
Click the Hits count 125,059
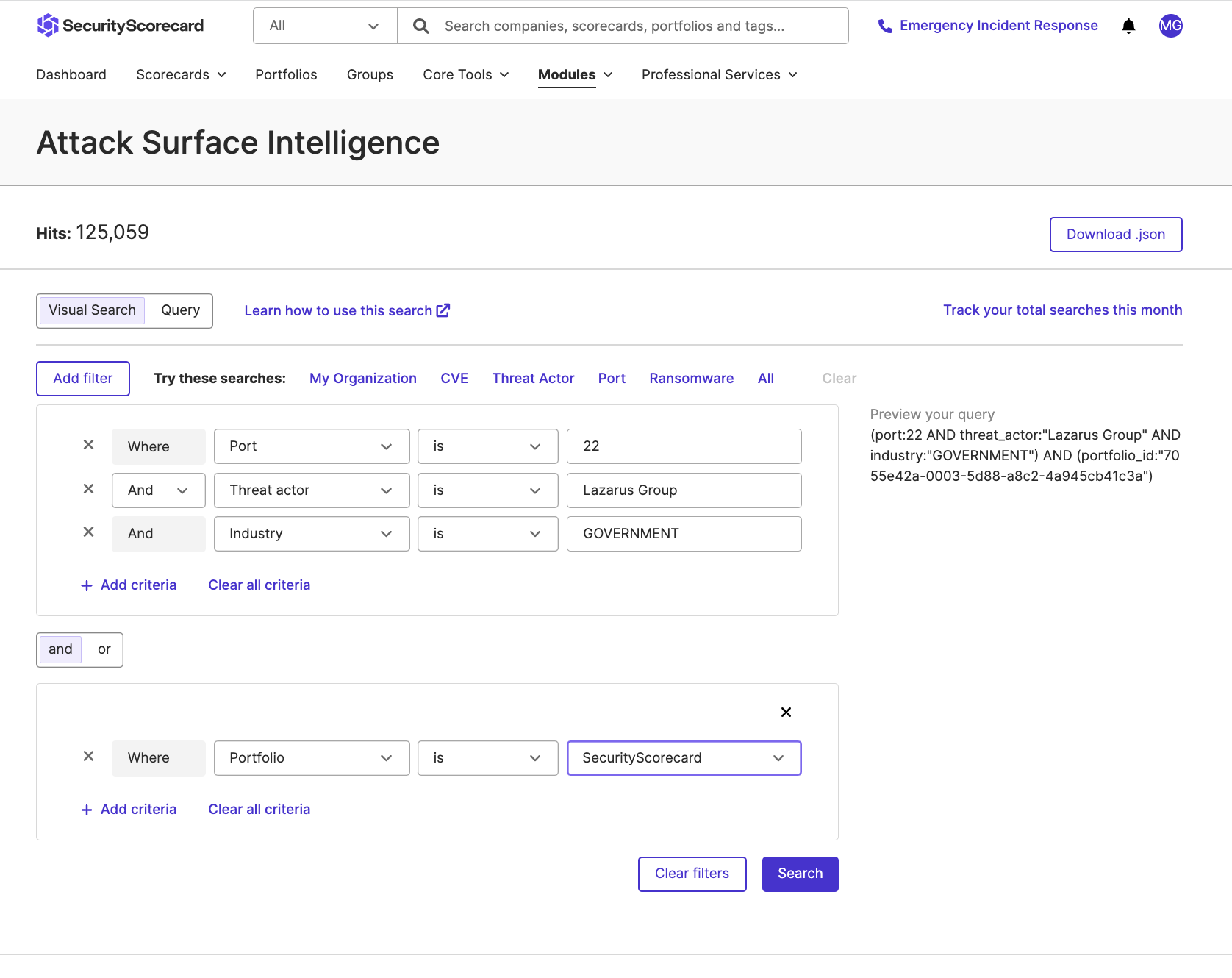click(112, 233)
